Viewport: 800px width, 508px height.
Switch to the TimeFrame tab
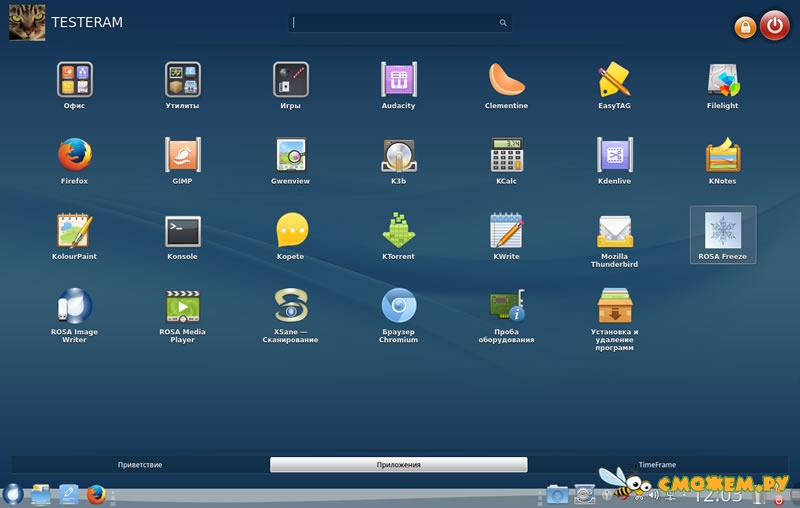tap(657, 465)
